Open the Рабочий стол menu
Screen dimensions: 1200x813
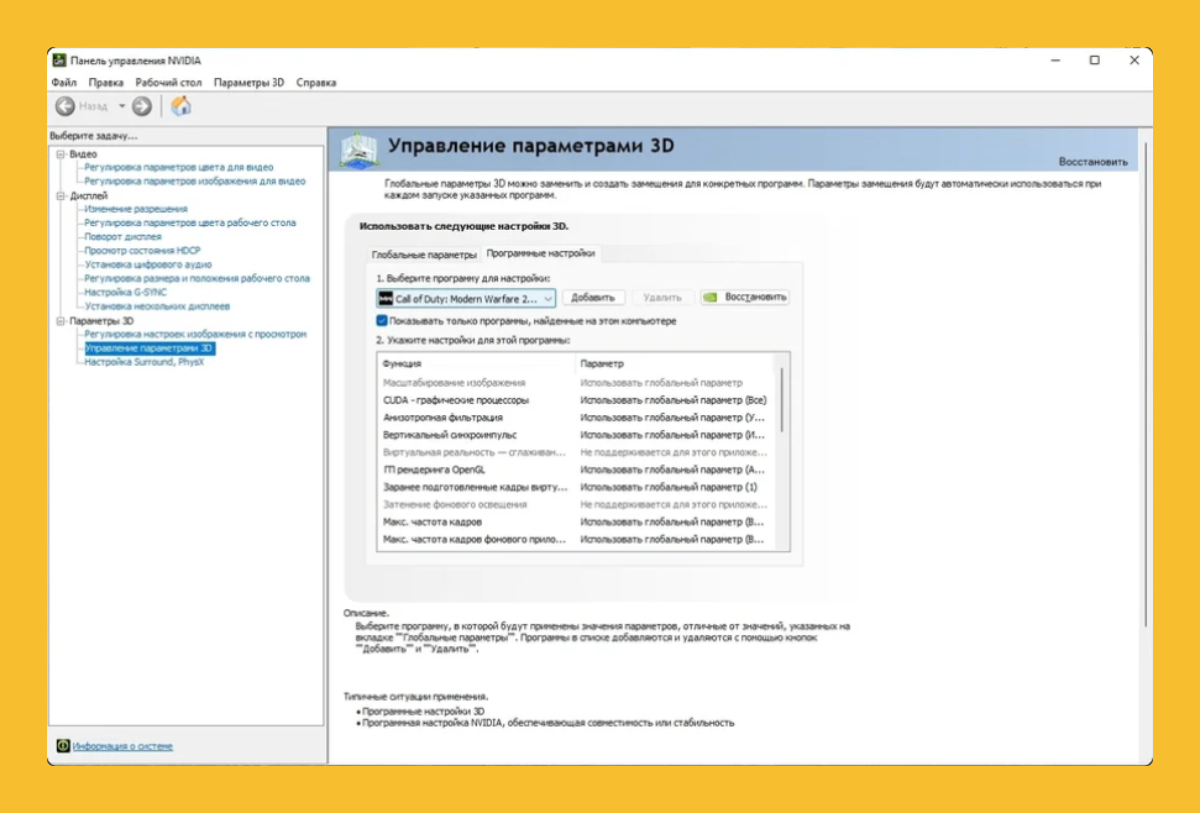[169, 82]
